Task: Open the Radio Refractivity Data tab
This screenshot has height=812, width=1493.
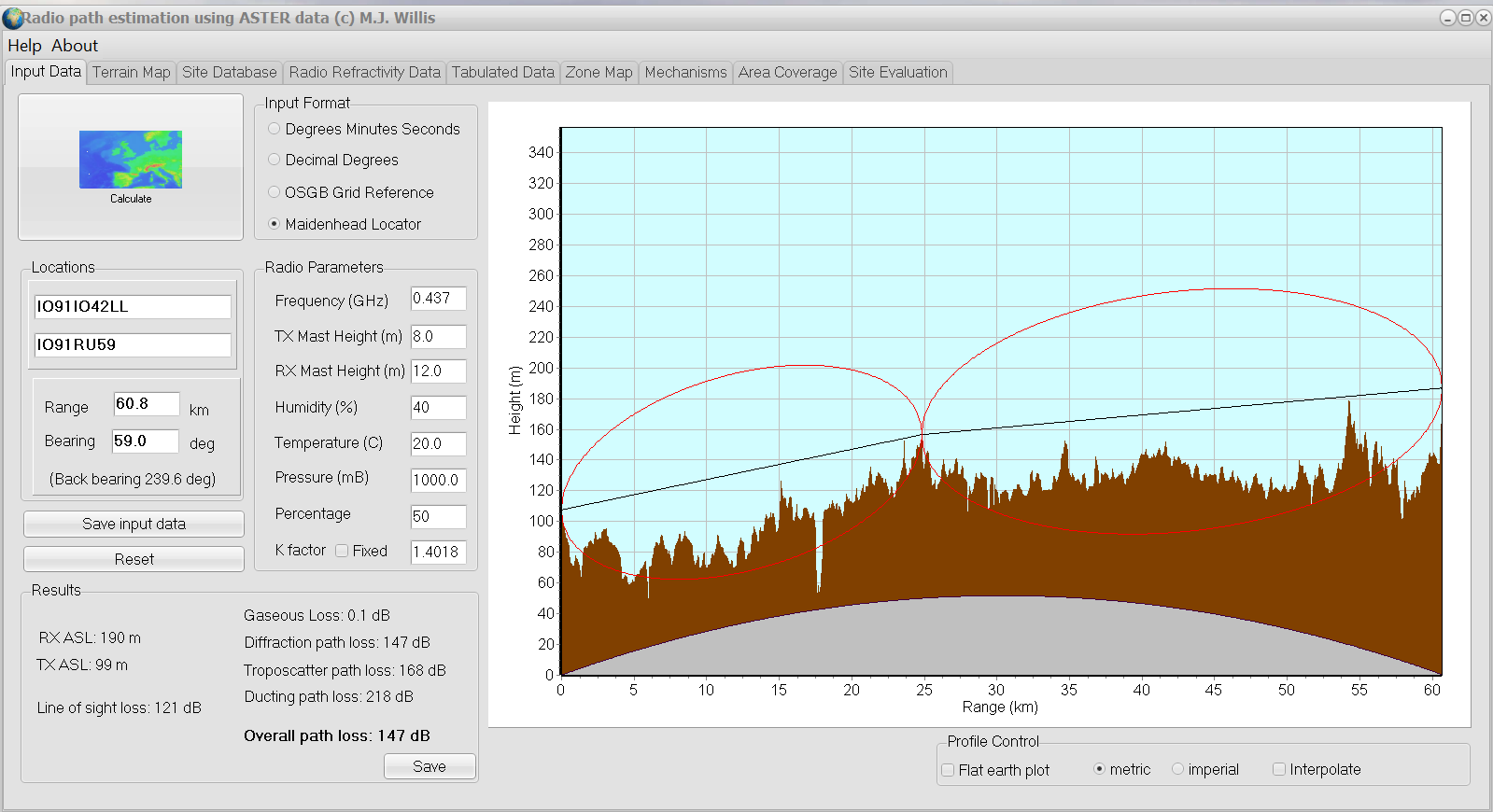Action: (364, 73)
